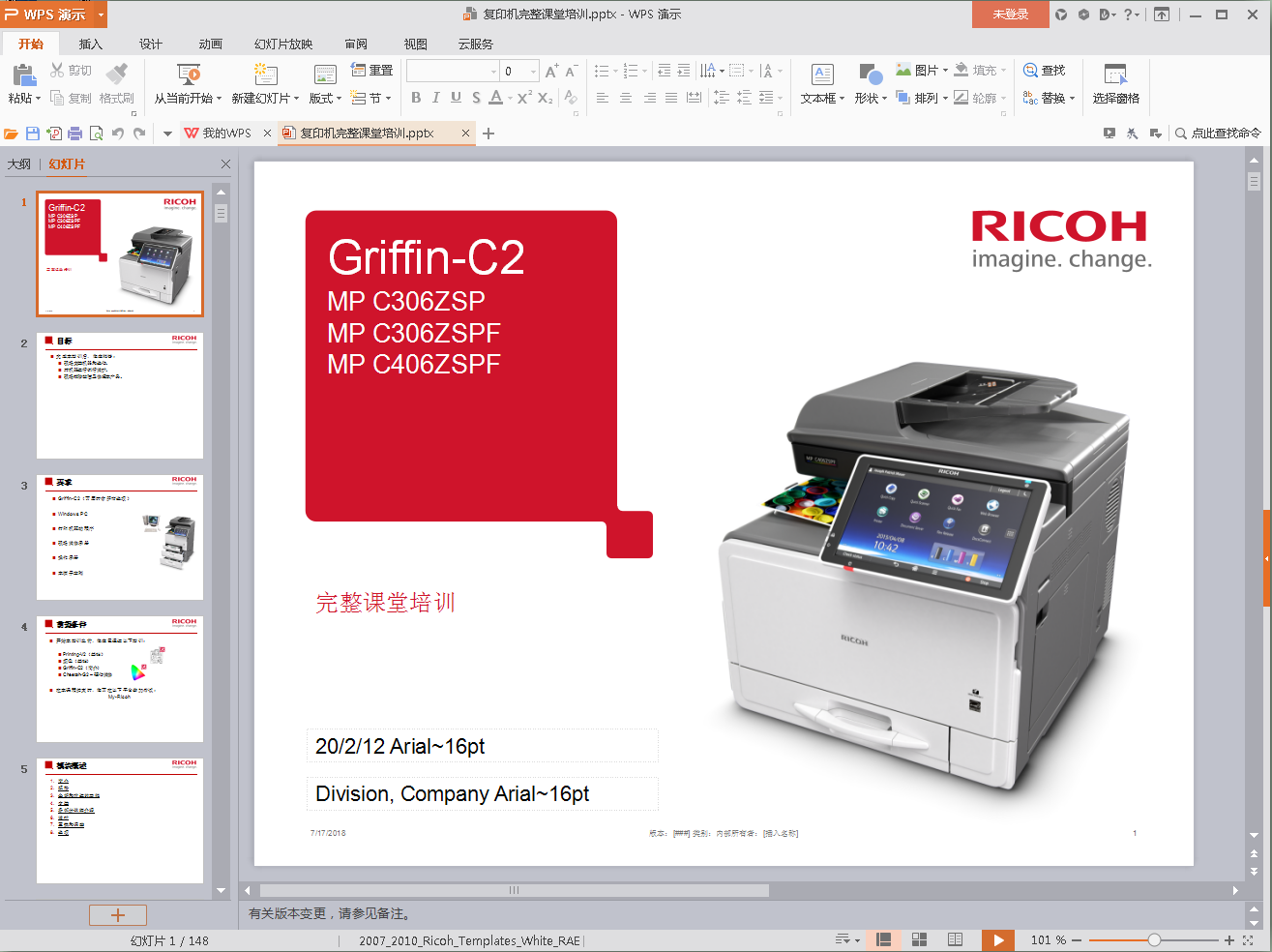Click the Save disk quick-access icon
Image resolution: width=1272 pixels, height=952 pixels.
tap(33, 134)
